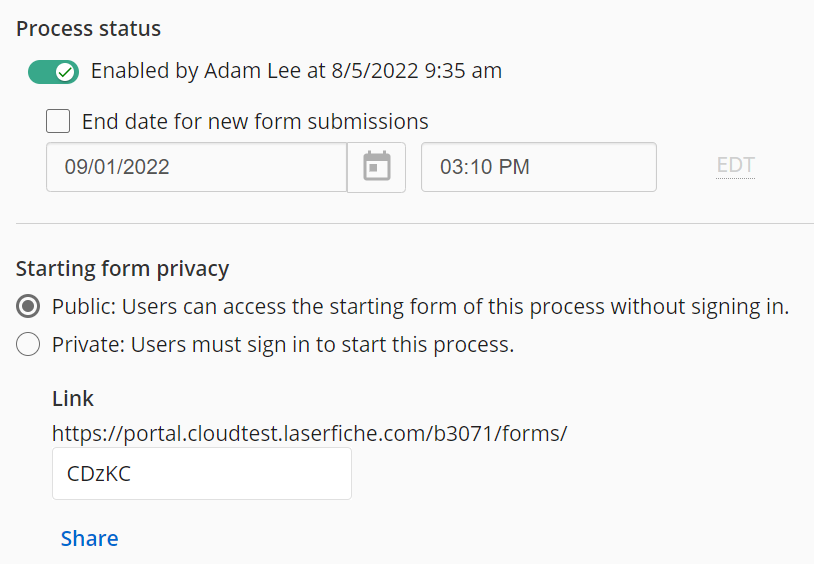Screen dimensions: 814x564
Task: Click the horizontal divider below the date fields
Action: (415, 224)
